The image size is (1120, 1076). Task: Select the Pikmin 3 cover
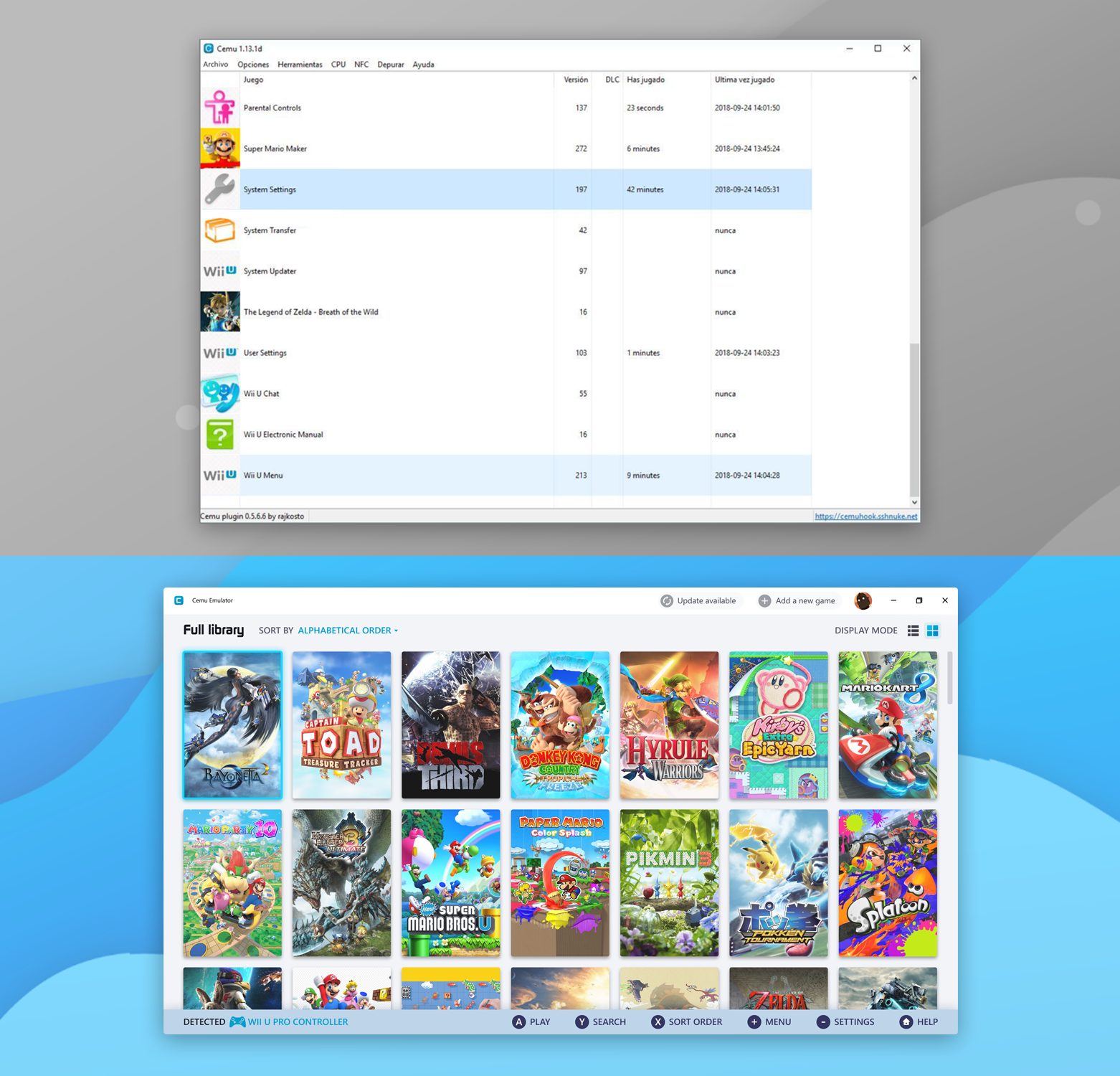[670, 883]
